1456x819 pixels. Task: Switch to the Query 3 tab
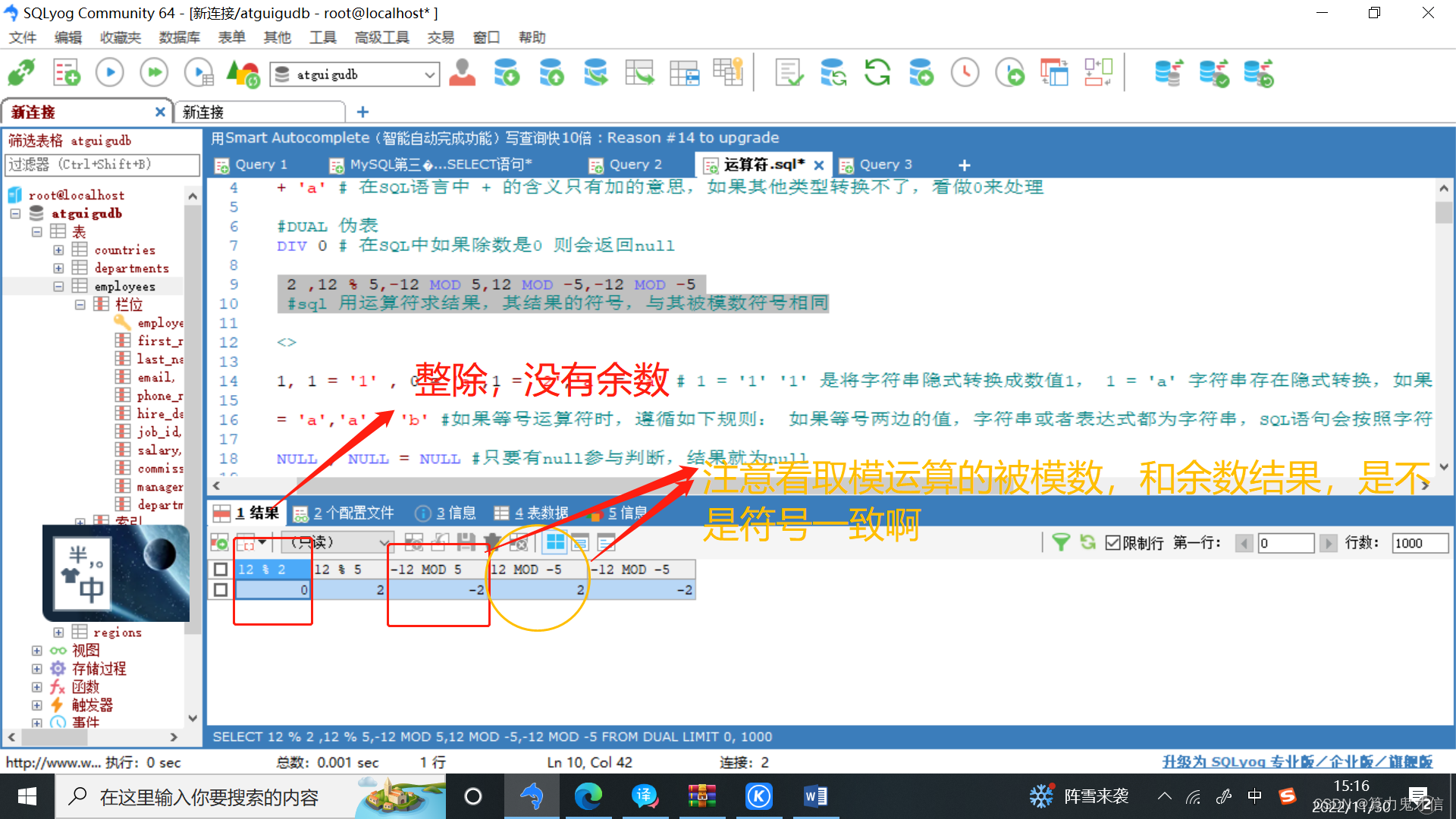[884, 165]
